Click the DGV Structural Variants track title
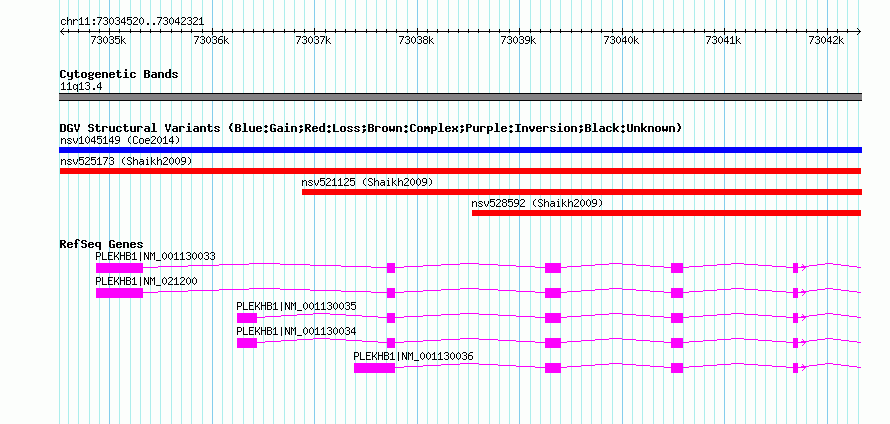The image size is (890, 424). (x=371, y=128)
